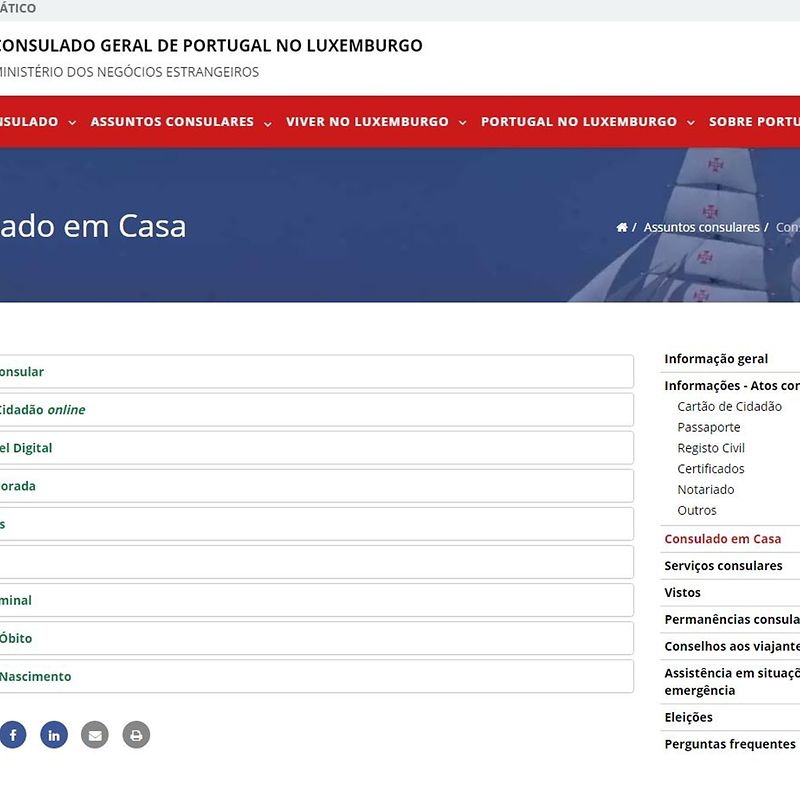Open Informações - Atos consulares sidebar section
Screen dimensions: 800x800
[x=732, y=386]
